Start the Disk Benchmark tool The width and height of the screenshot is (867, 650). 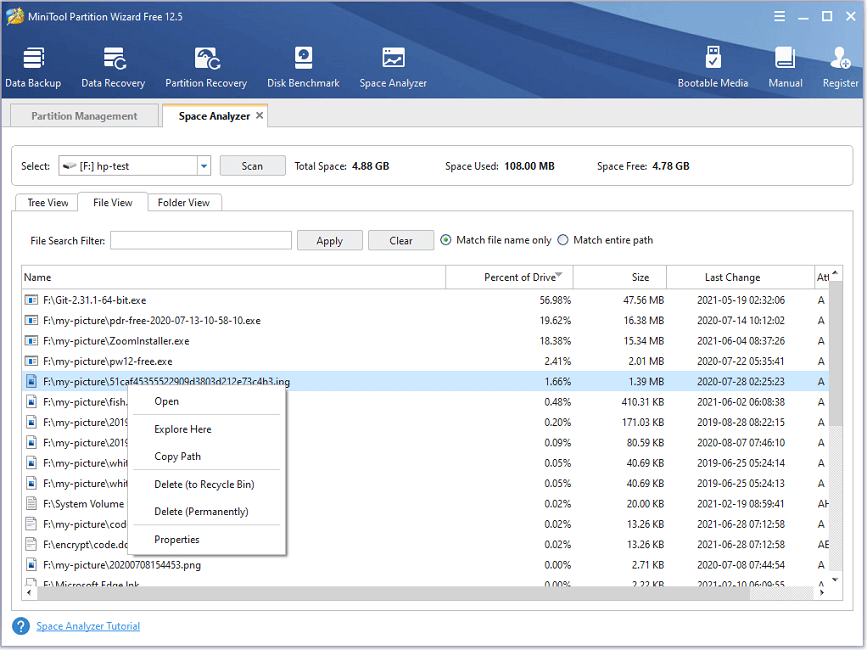[303, 67]
